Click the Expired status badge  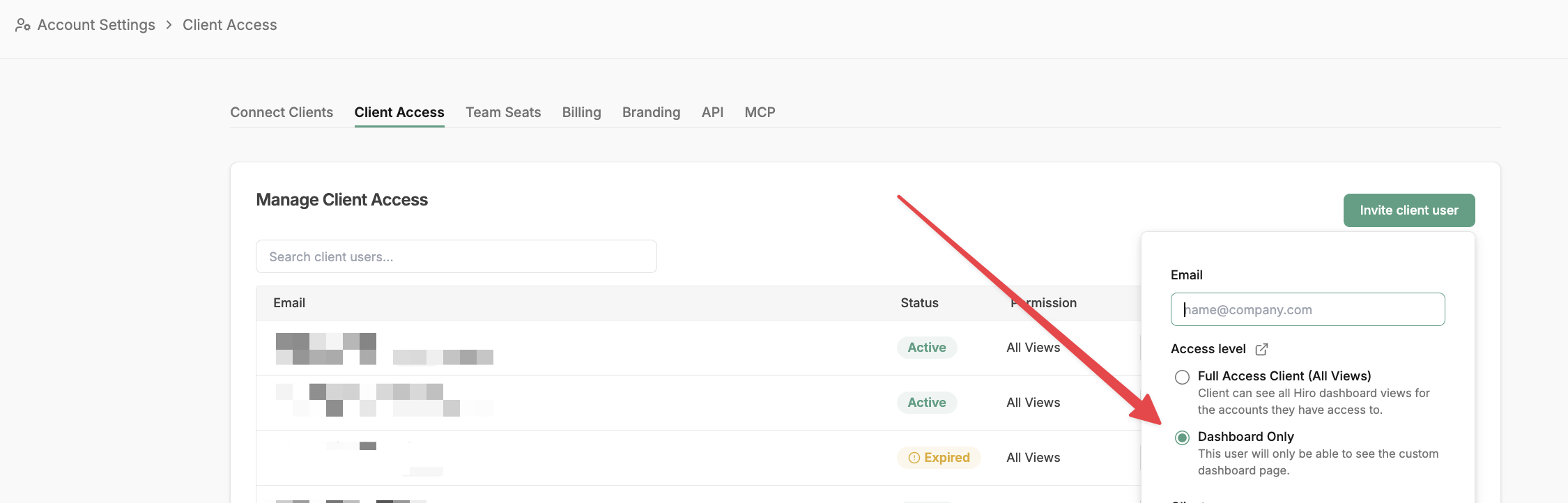click(x=939, y=458)
